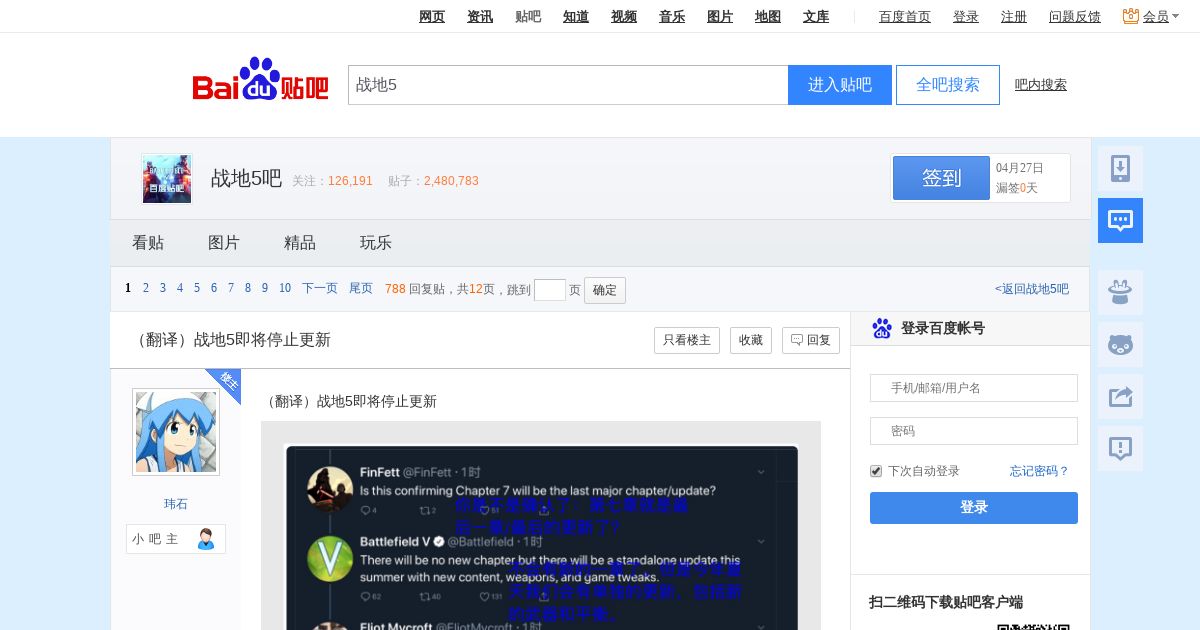Viewport: 1200px width, 630px height.
Task: Focus the 手机/邮箱/用户名 field
Action: (x=974, y=388)
